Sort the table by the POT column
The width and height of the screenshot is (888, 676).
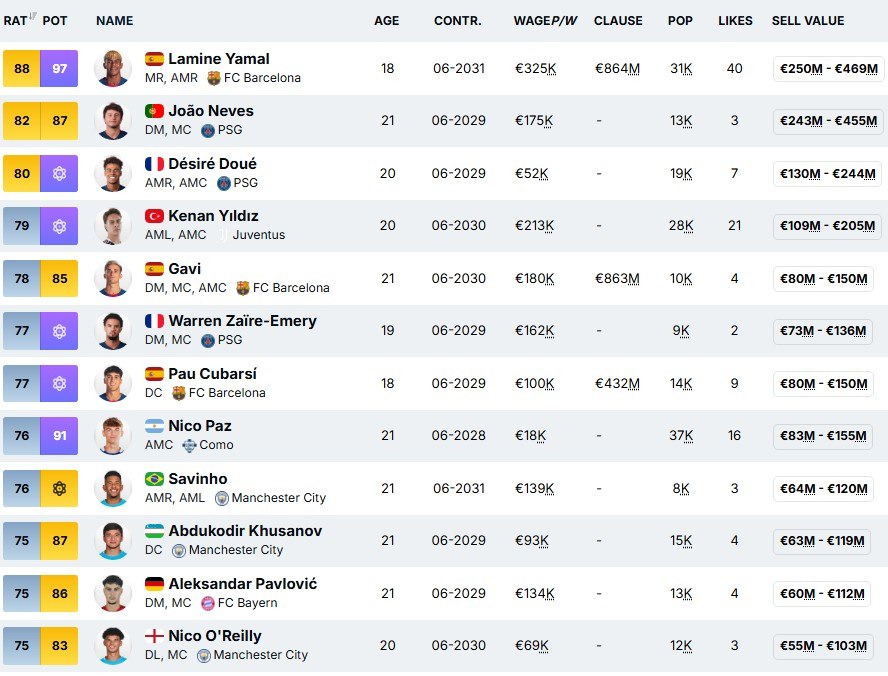[x=55, y=21]
